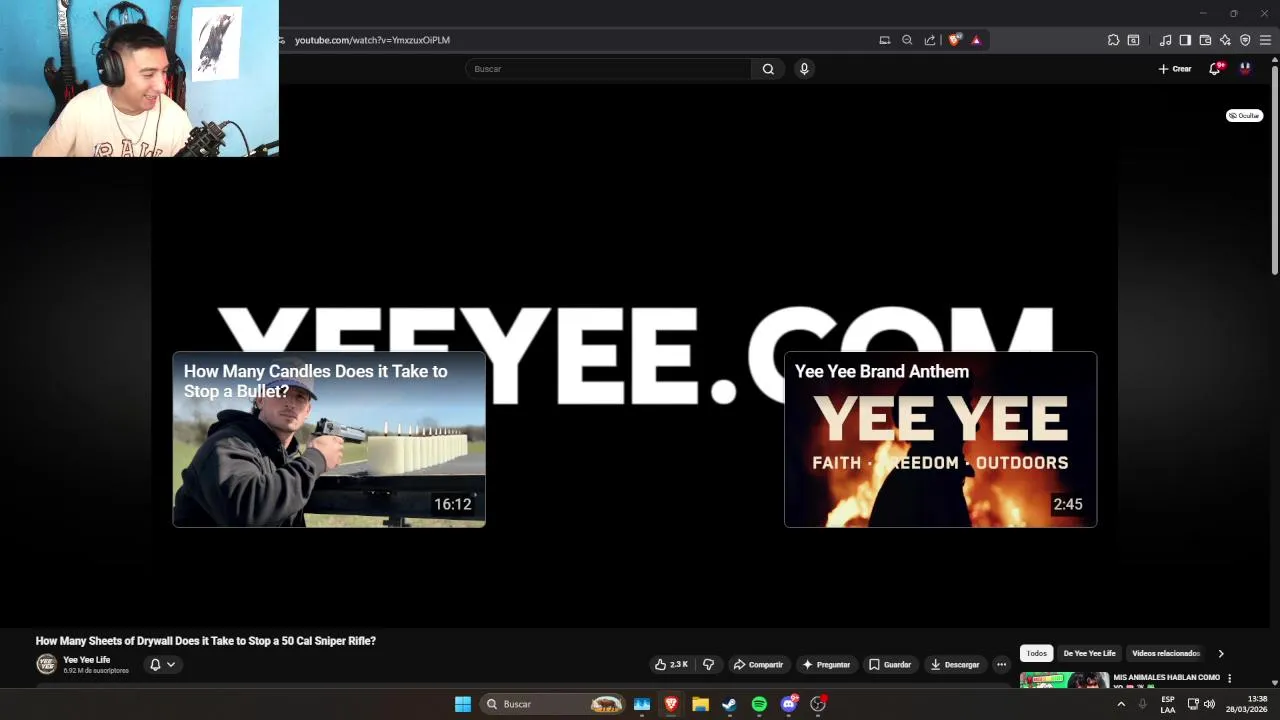Image resolution: width=1280 pixels, height=720 pixels.
Task: Click the Ocultar end screen button
Action: point(1245,115)
